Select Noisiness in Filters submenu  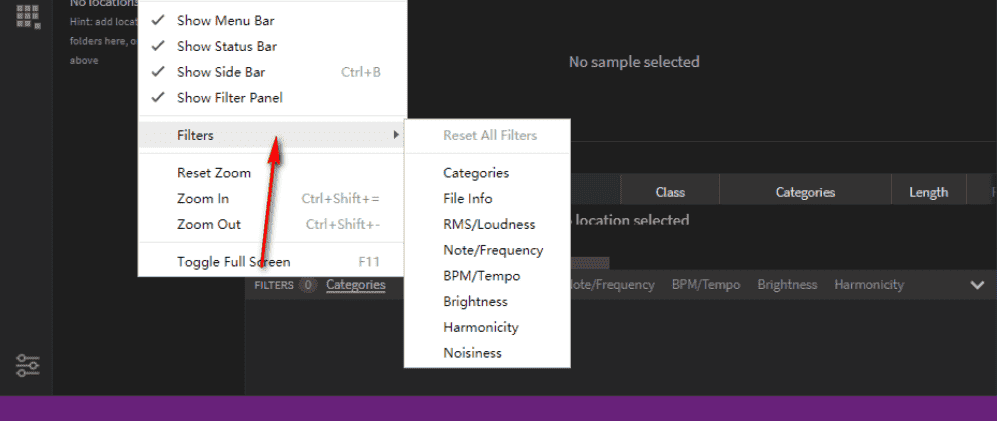[x=487, y=353]
